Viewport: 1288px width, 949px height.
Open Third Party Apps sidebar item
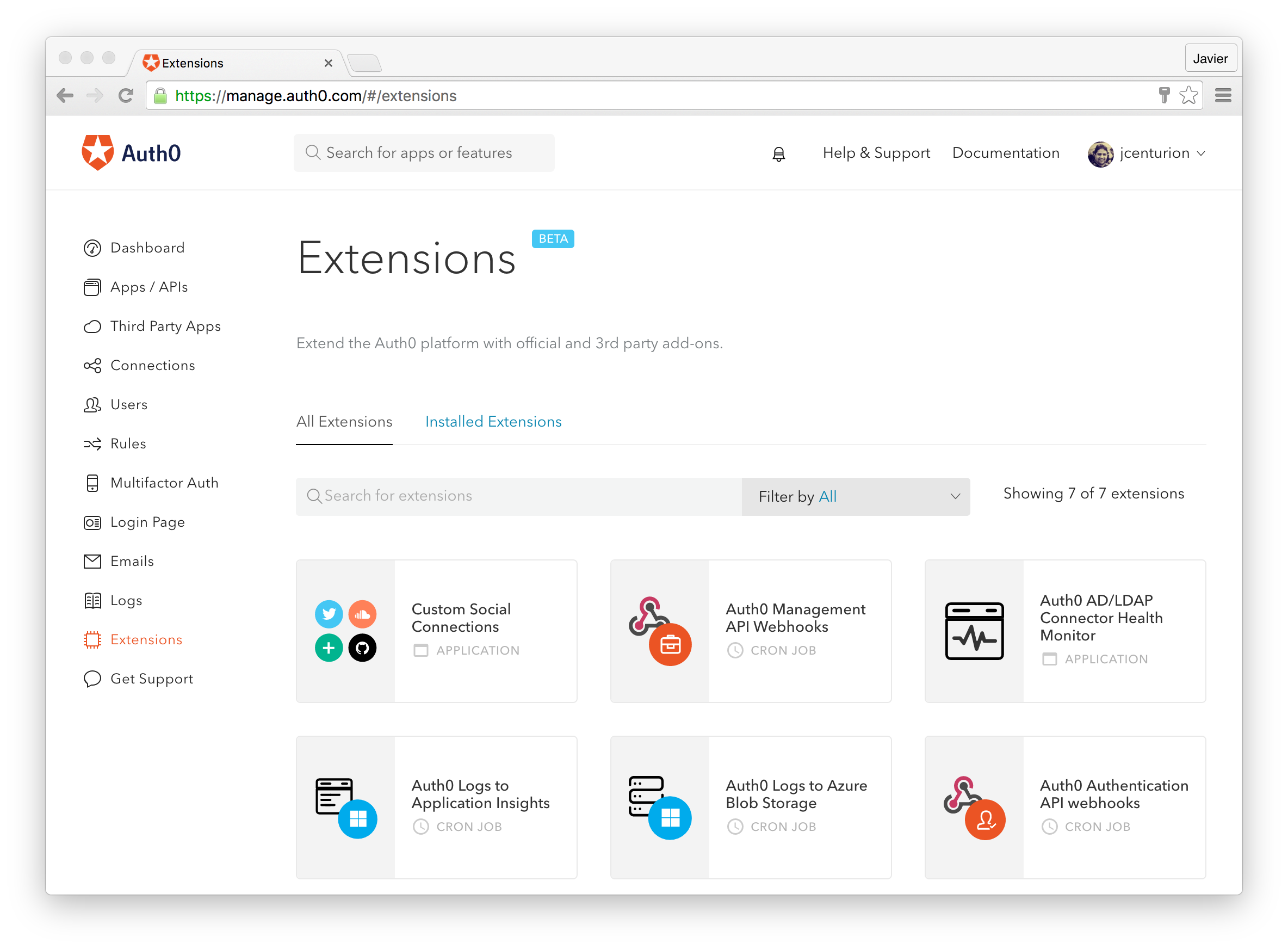[165, 326]
